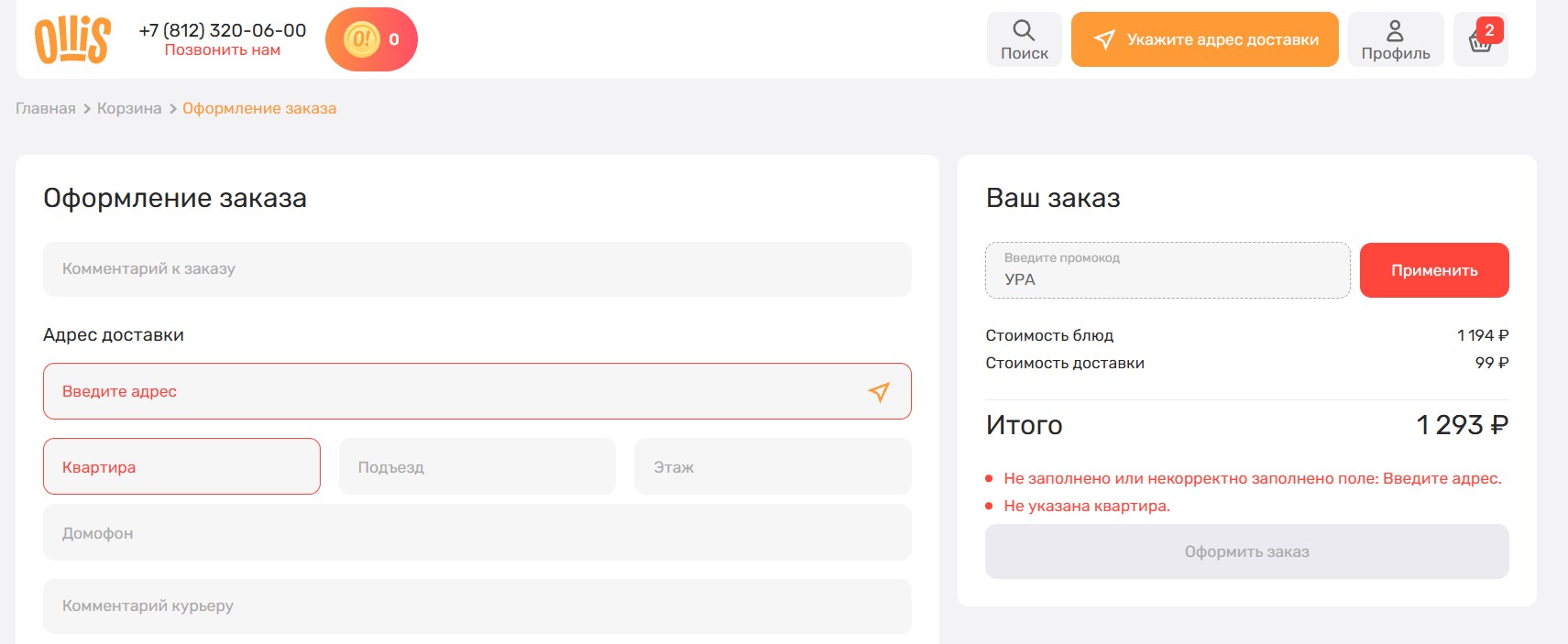Apply promo code with Применить button
Screen dimensions: 1568x644
pyautogui.click(x=1434, y=270)
